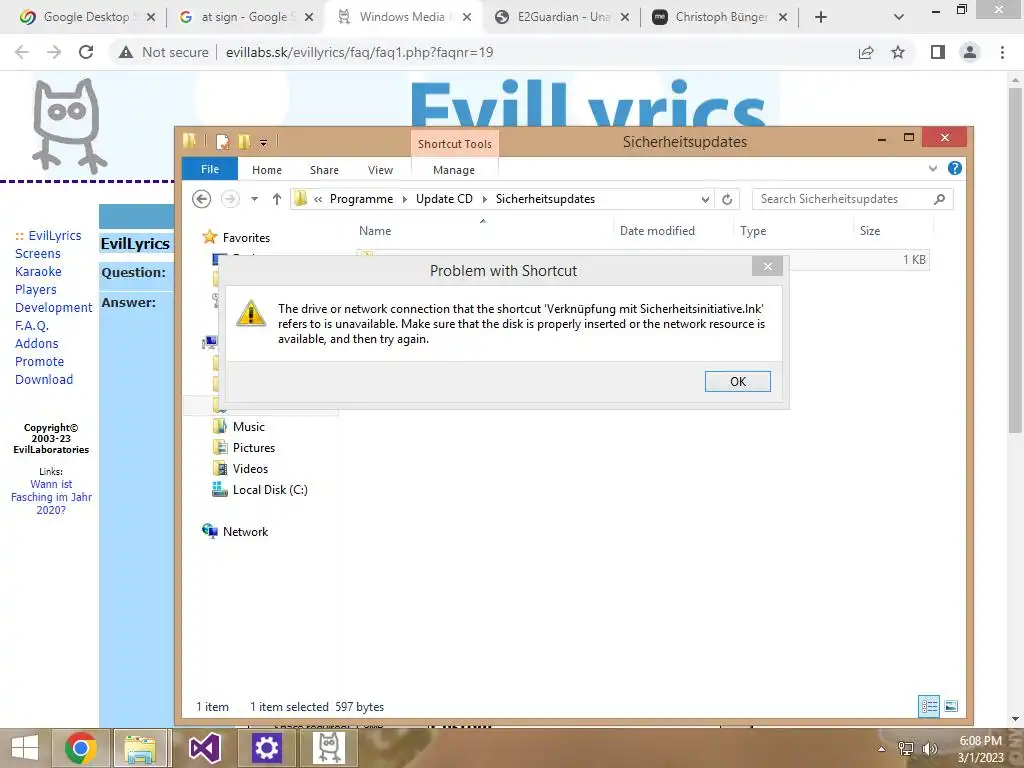Open Chrome profile avatar menu
Screen dimensions: 1024x768
(970, 52)
